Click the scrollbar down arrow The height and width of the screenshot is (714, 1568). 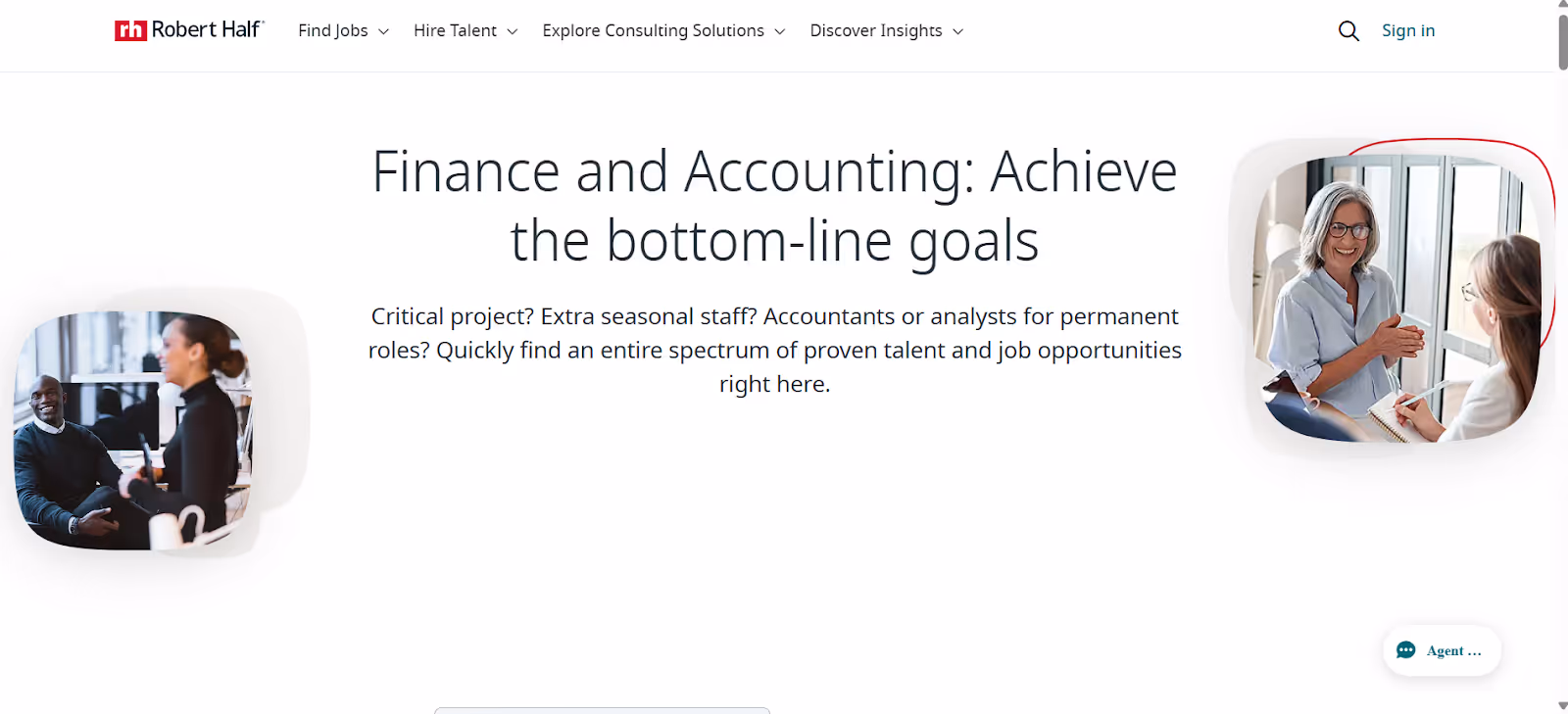(x=1562, y=706)
